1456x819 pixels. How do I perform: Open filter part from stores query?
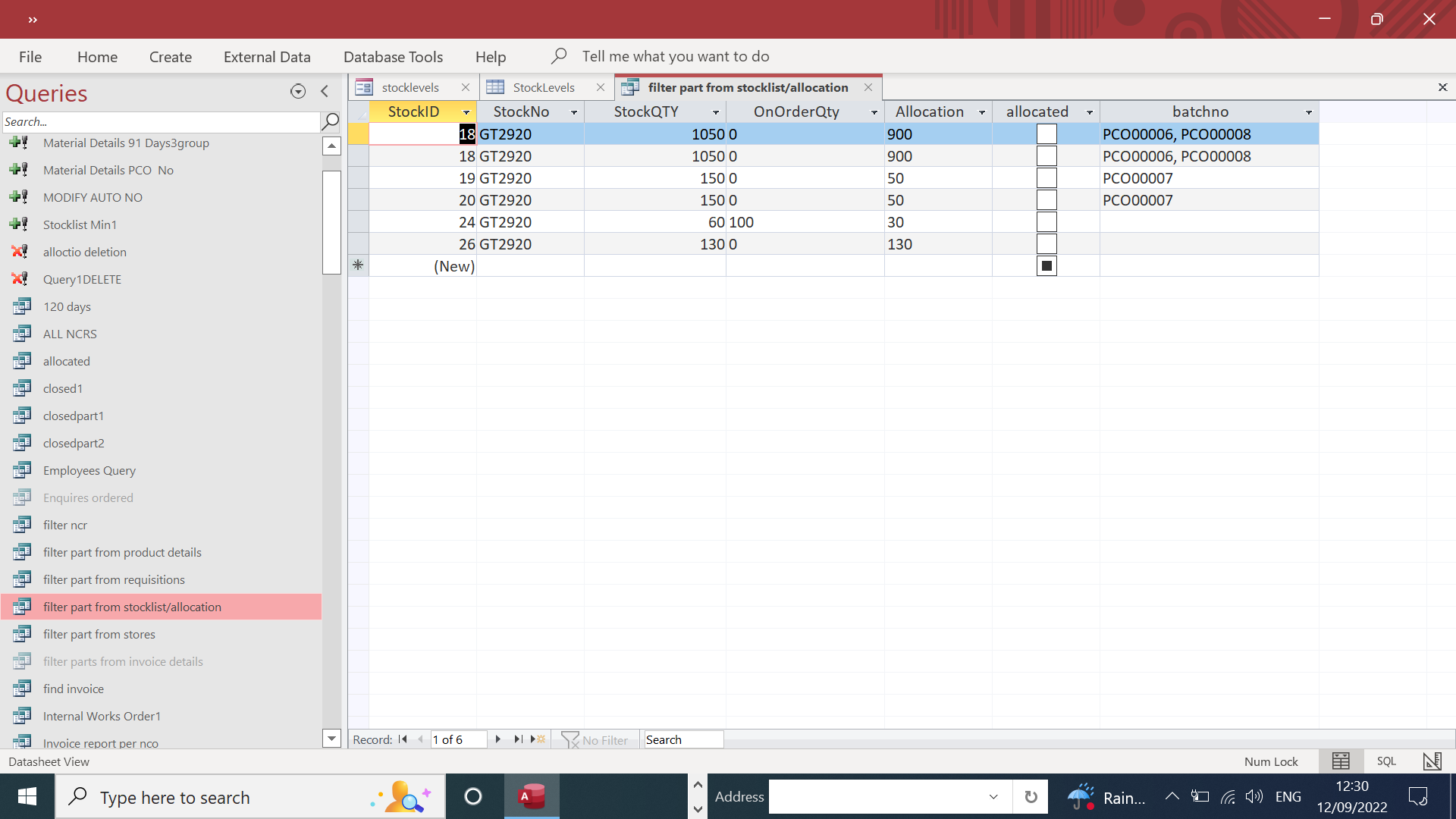99,634
